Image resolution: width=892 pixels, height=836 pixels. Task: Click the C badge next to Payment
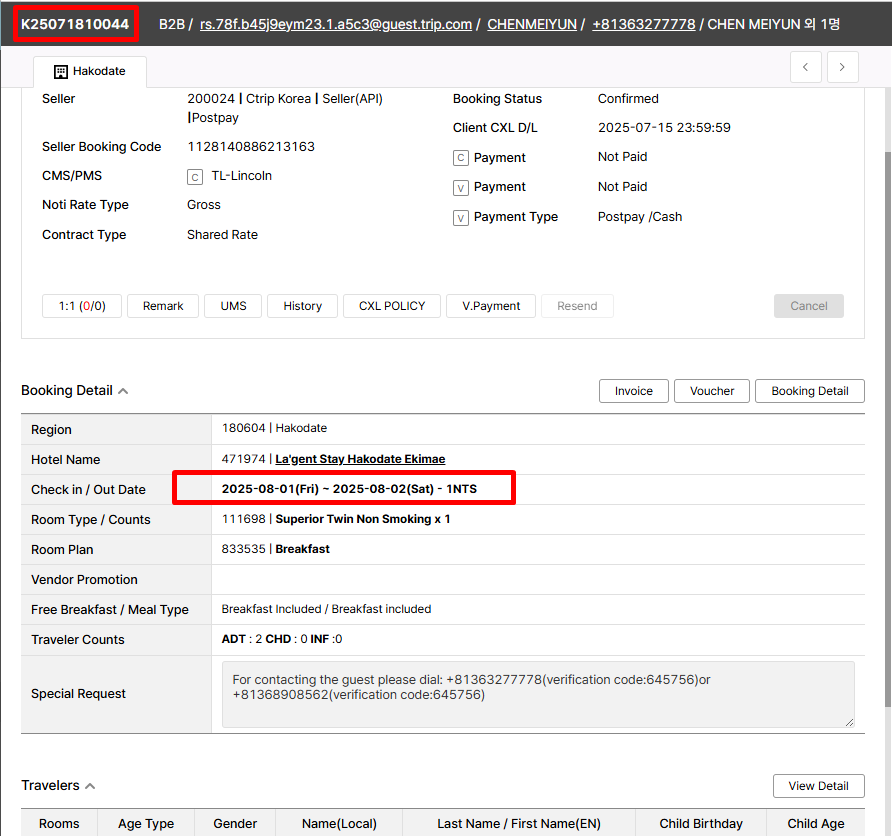[x=461, y=158]
